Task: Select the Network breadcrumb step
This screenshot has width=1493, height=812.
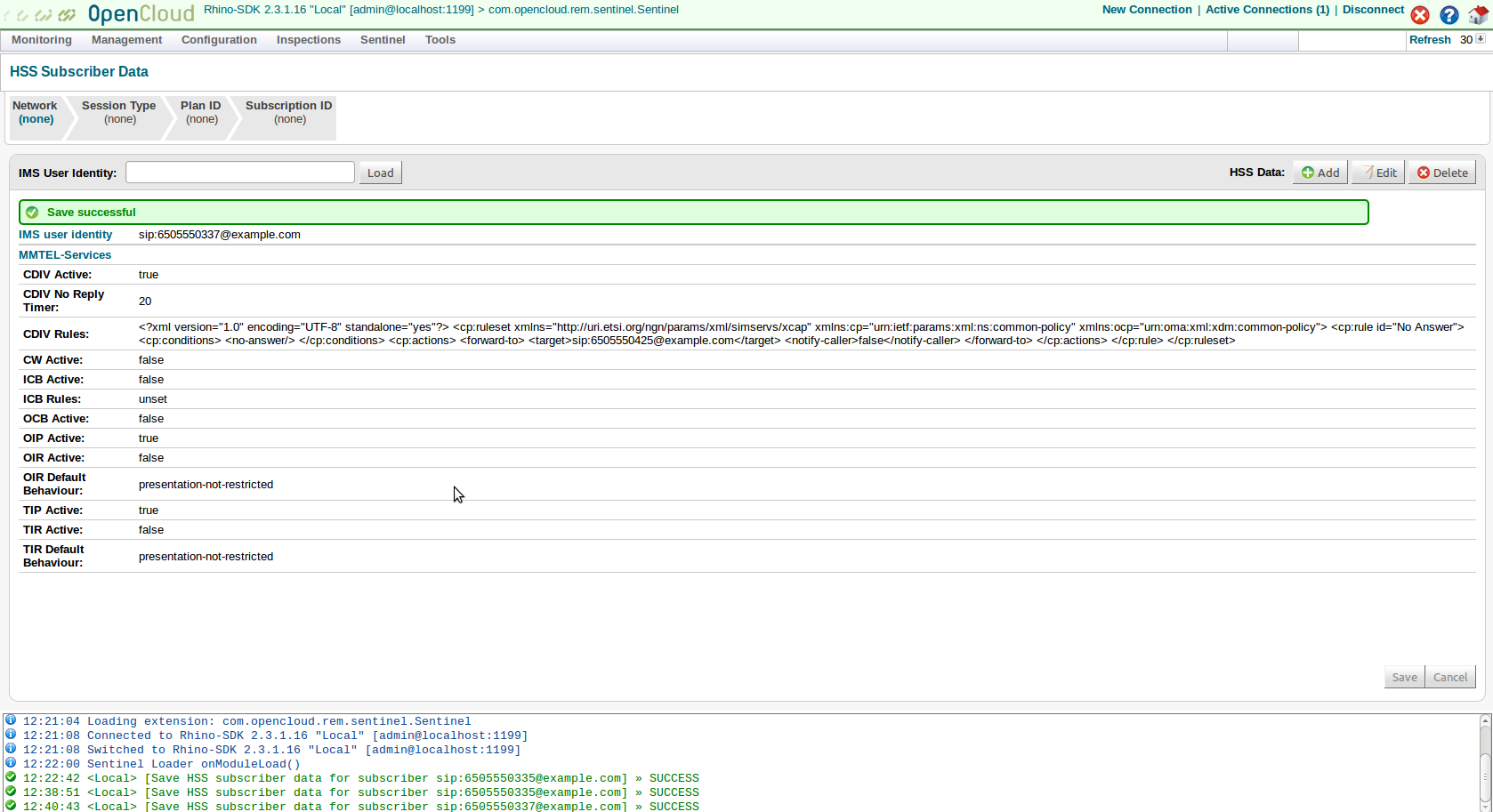Action: pos(36,112)
